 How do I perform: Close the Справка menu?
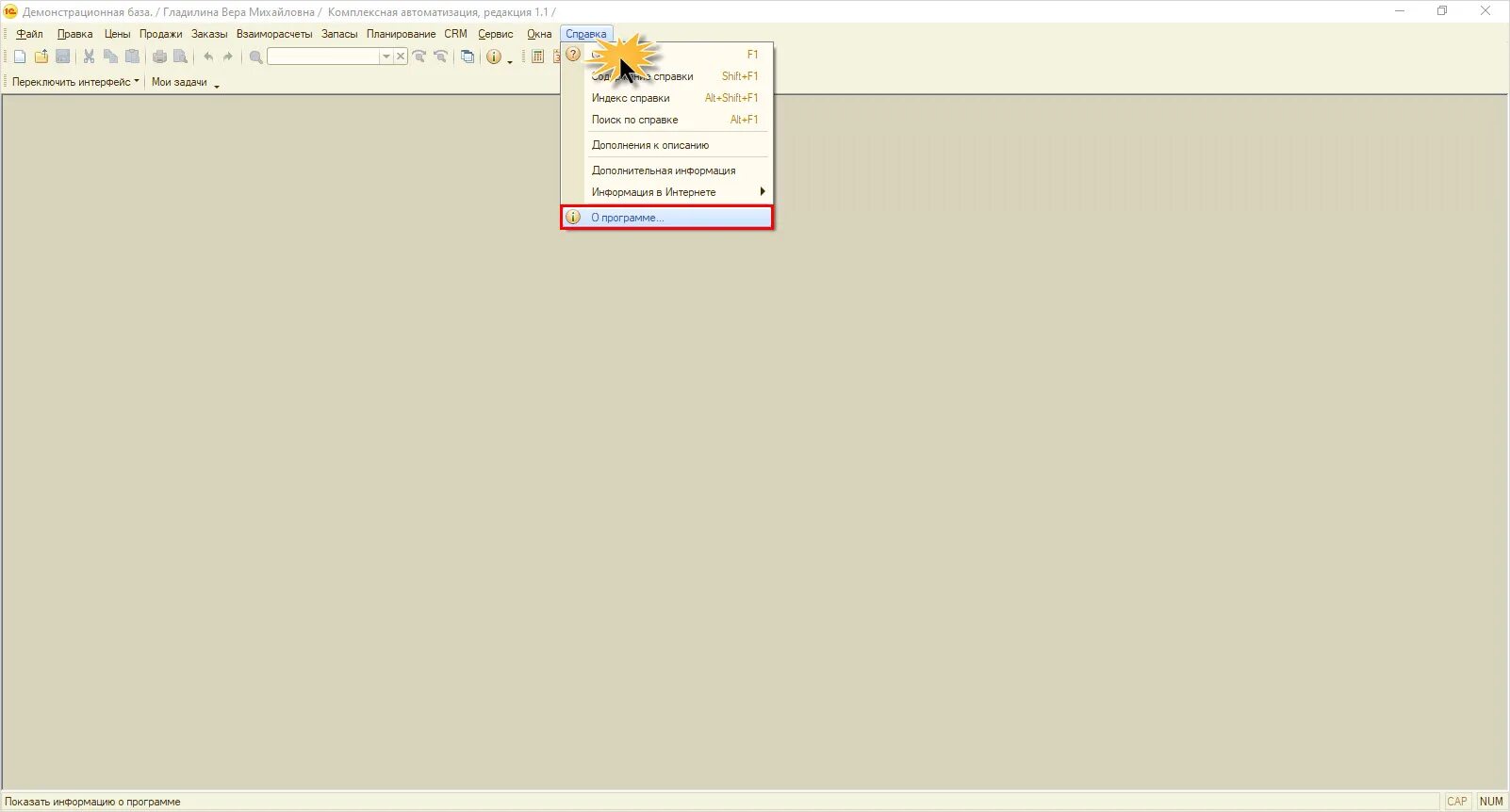(x=586, y=34)
